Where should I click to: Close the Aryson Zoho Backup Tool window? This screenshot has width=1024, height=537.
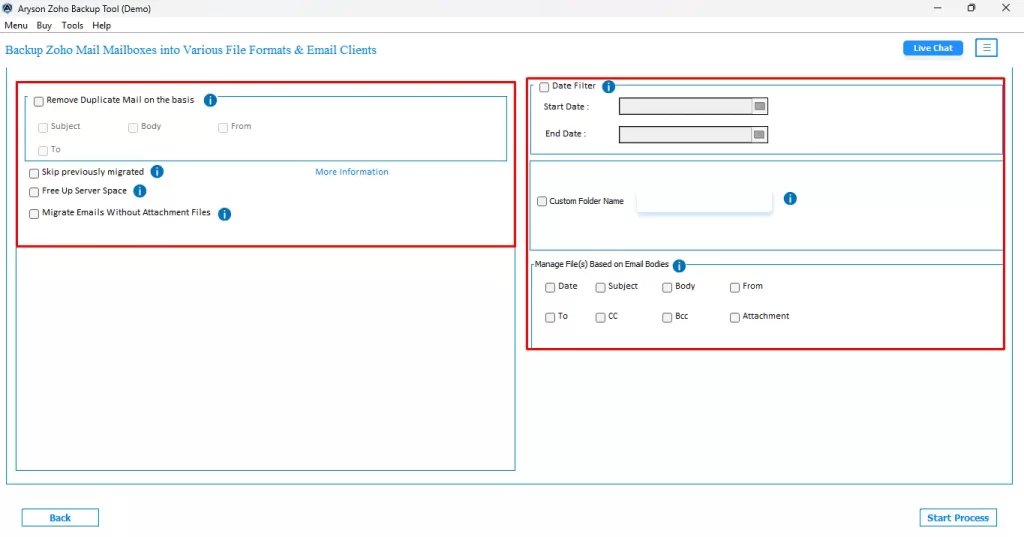(1006, 8)
